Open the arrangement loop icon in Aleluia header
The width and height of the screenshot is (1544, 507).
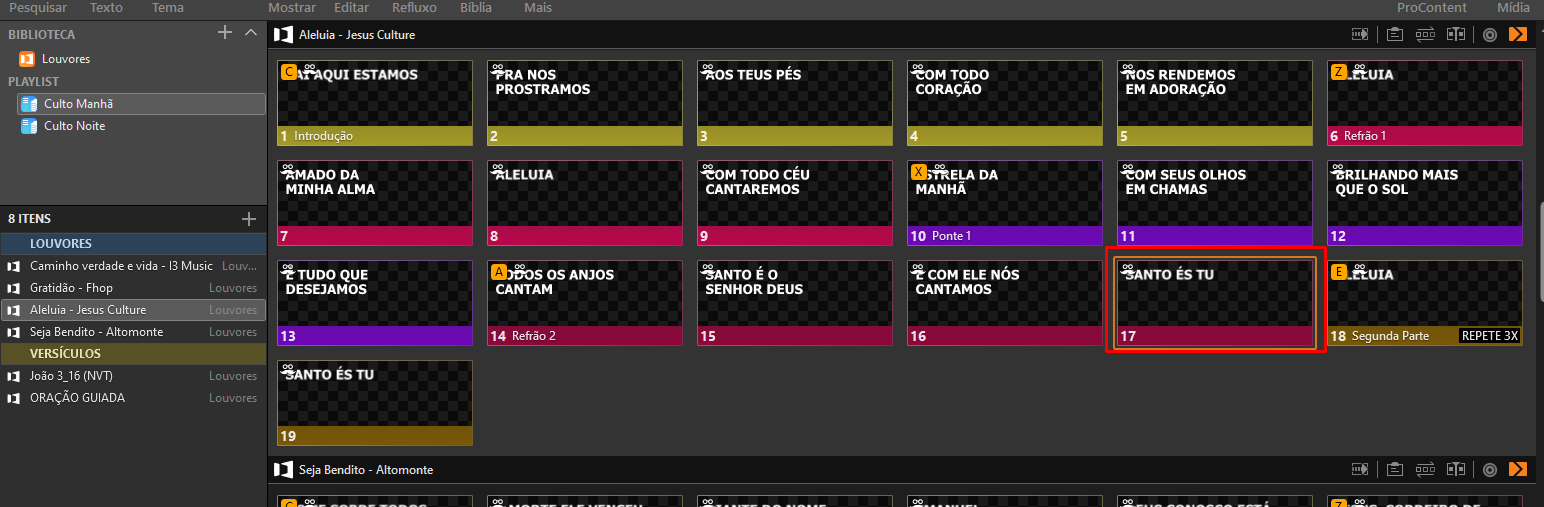click(x=1425, y=35)
